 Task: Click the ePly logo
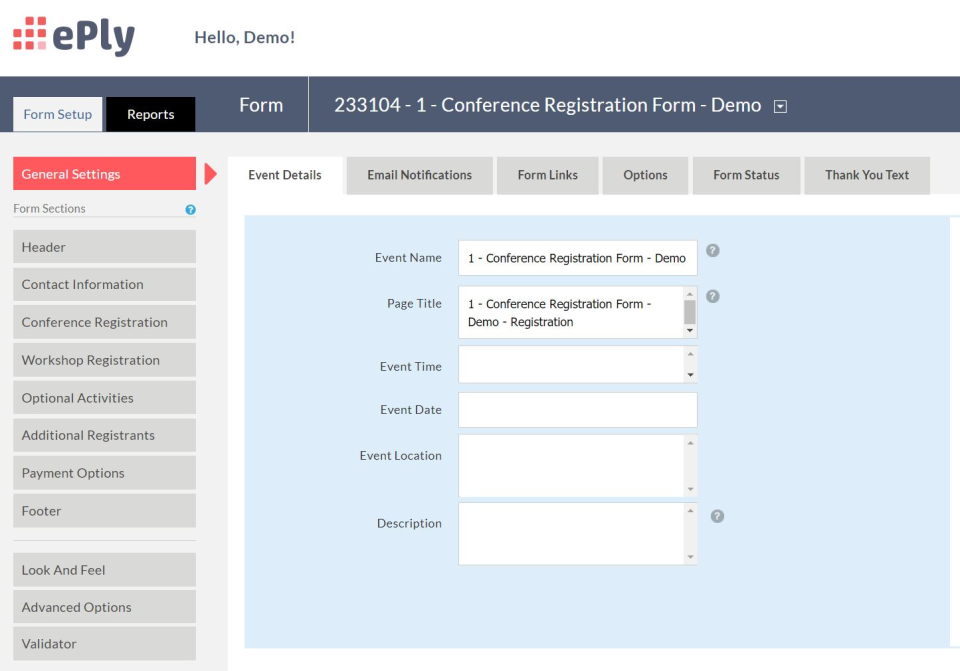[x=74, y=36]
